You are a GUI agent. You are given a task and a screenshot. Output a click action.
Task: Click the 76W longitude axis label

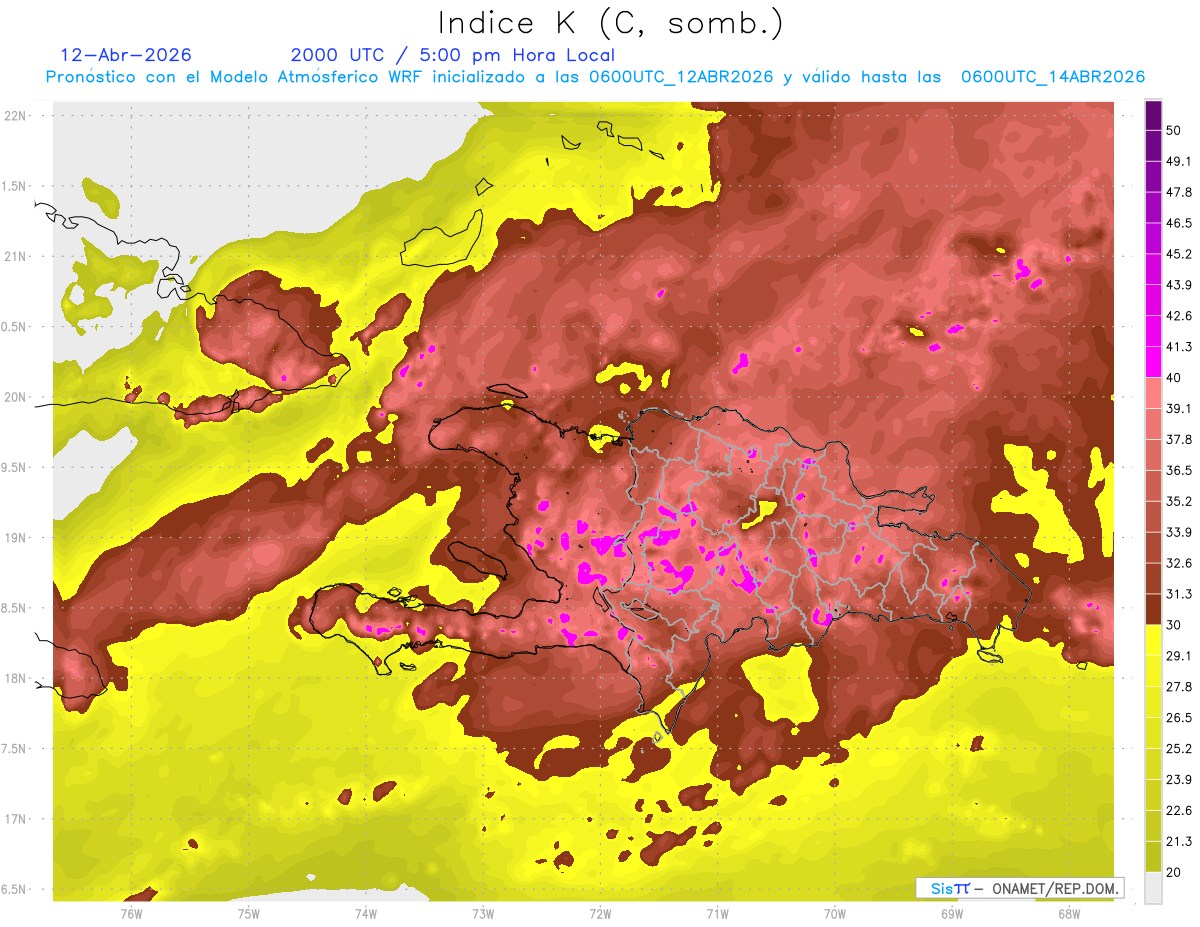pos(131,913)
